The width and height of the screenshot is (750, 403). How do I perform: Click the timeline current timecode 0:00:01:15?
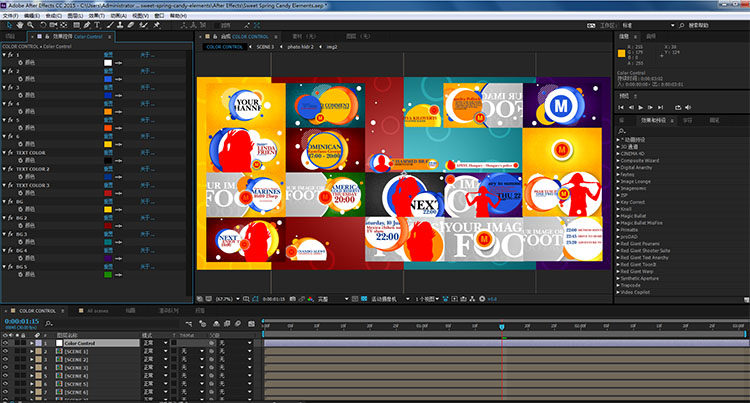21,322
